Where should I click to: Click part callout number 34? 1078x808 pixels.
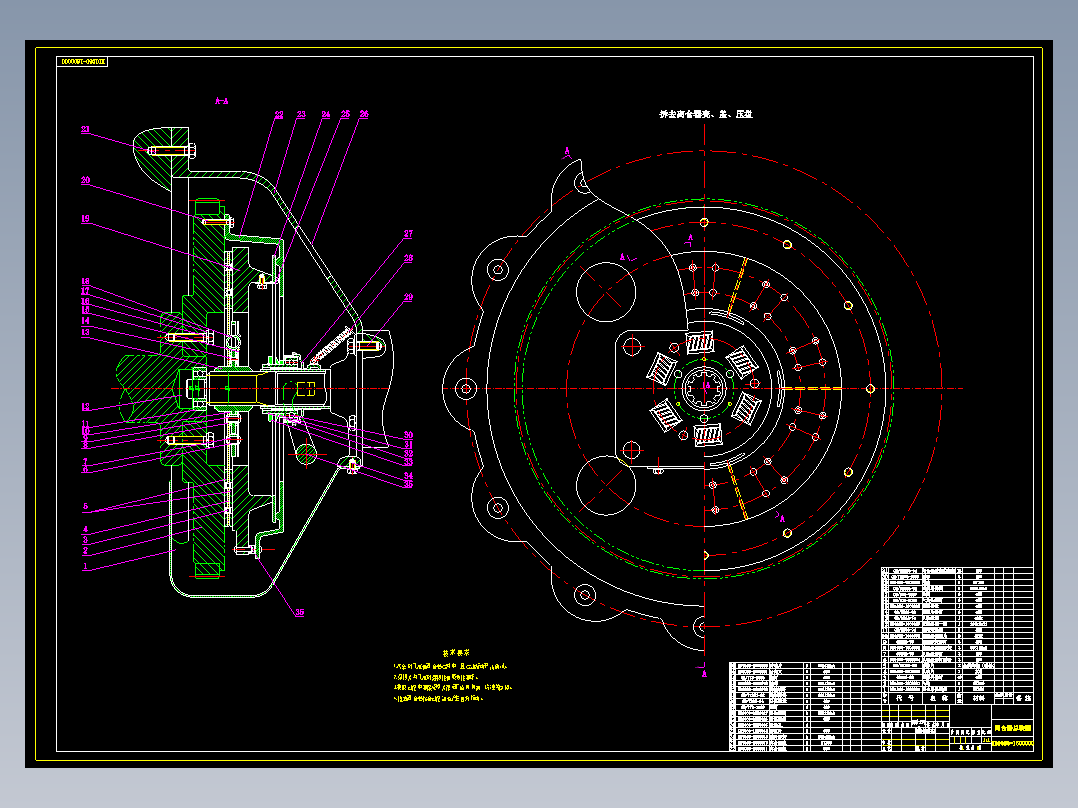pos(408,475)
